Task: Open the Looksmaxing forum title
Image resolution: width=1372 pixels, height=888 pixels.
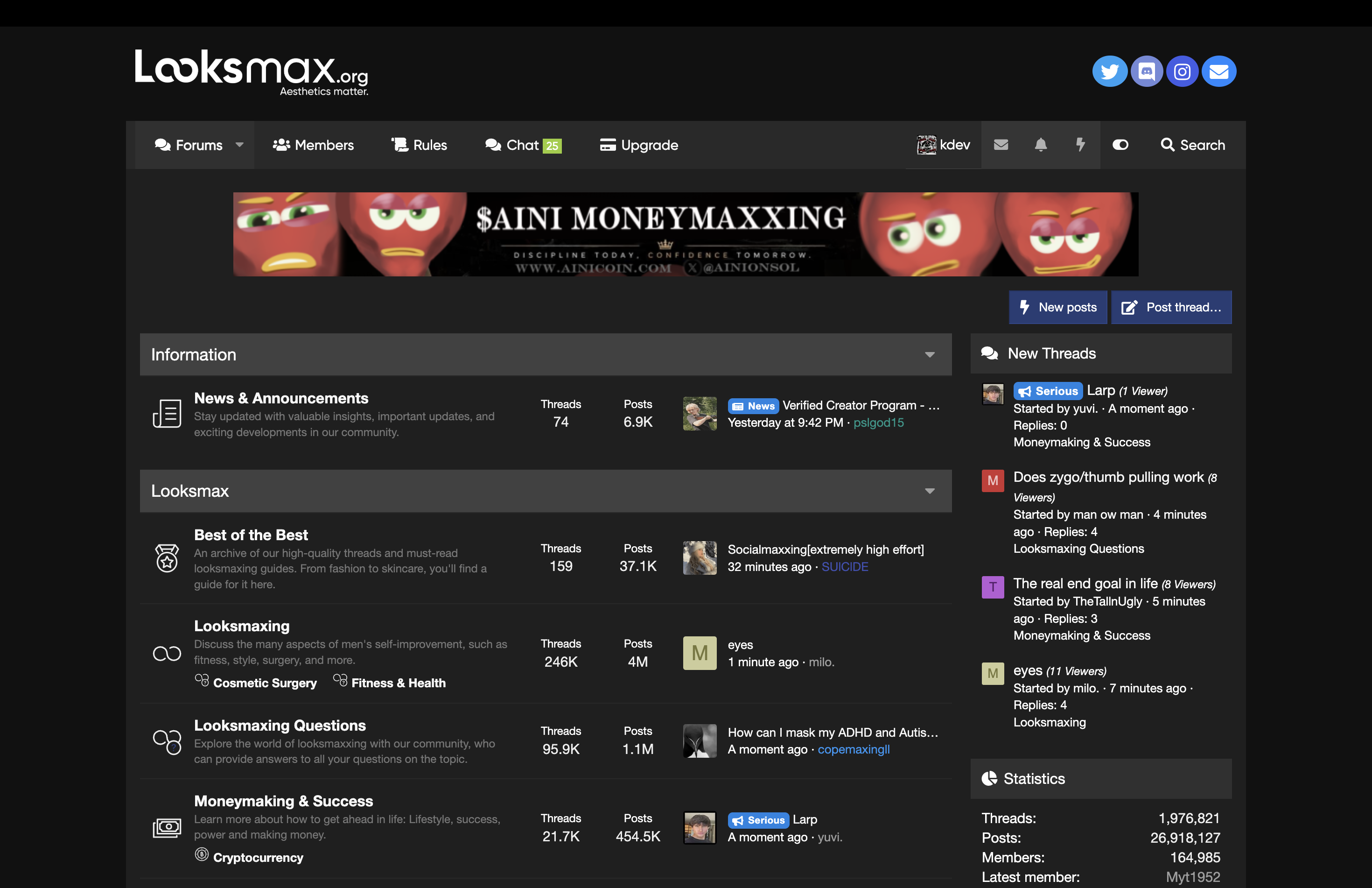Action: pos(242,626)
